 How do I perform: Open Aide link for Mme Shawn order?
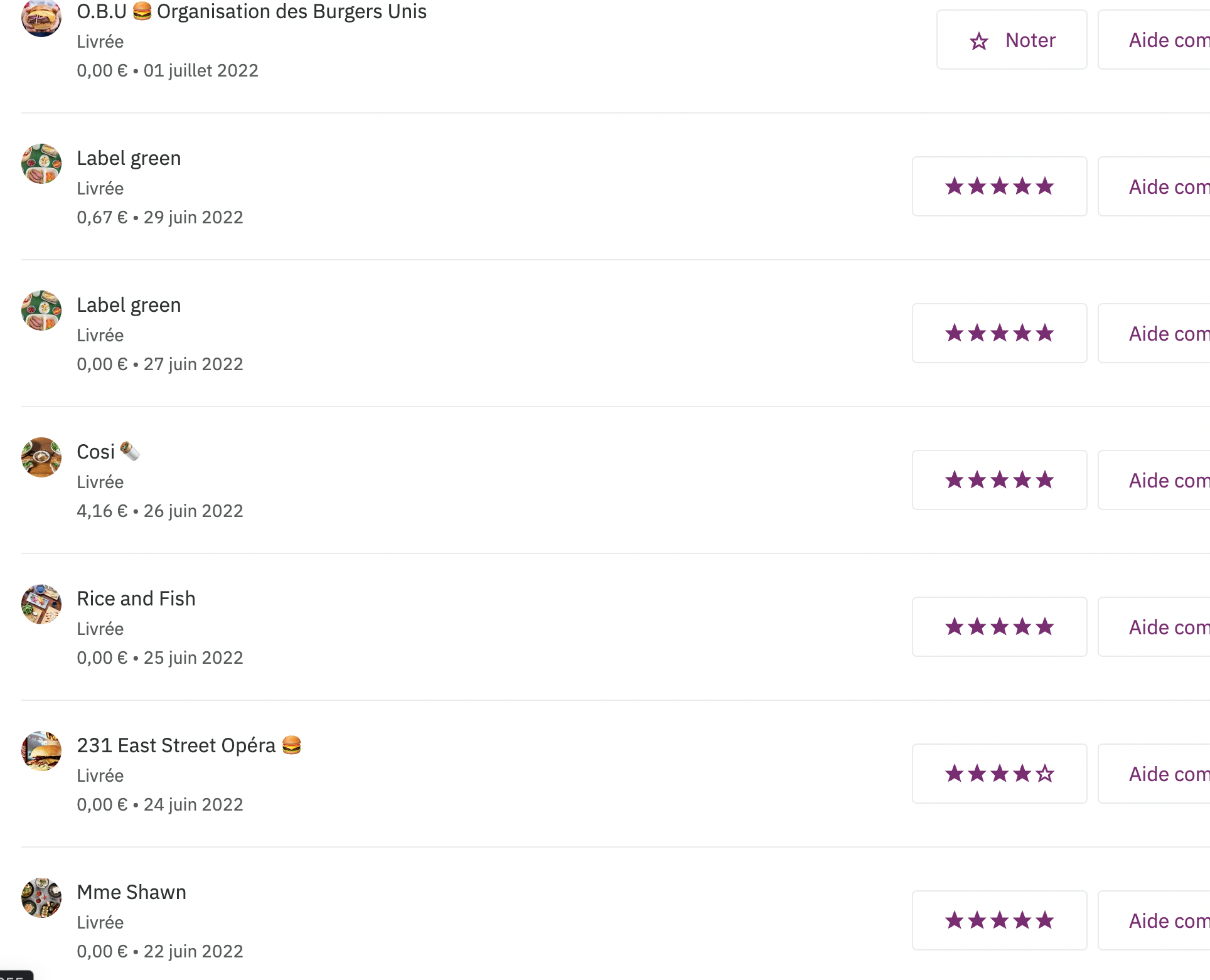point(1154,921)
